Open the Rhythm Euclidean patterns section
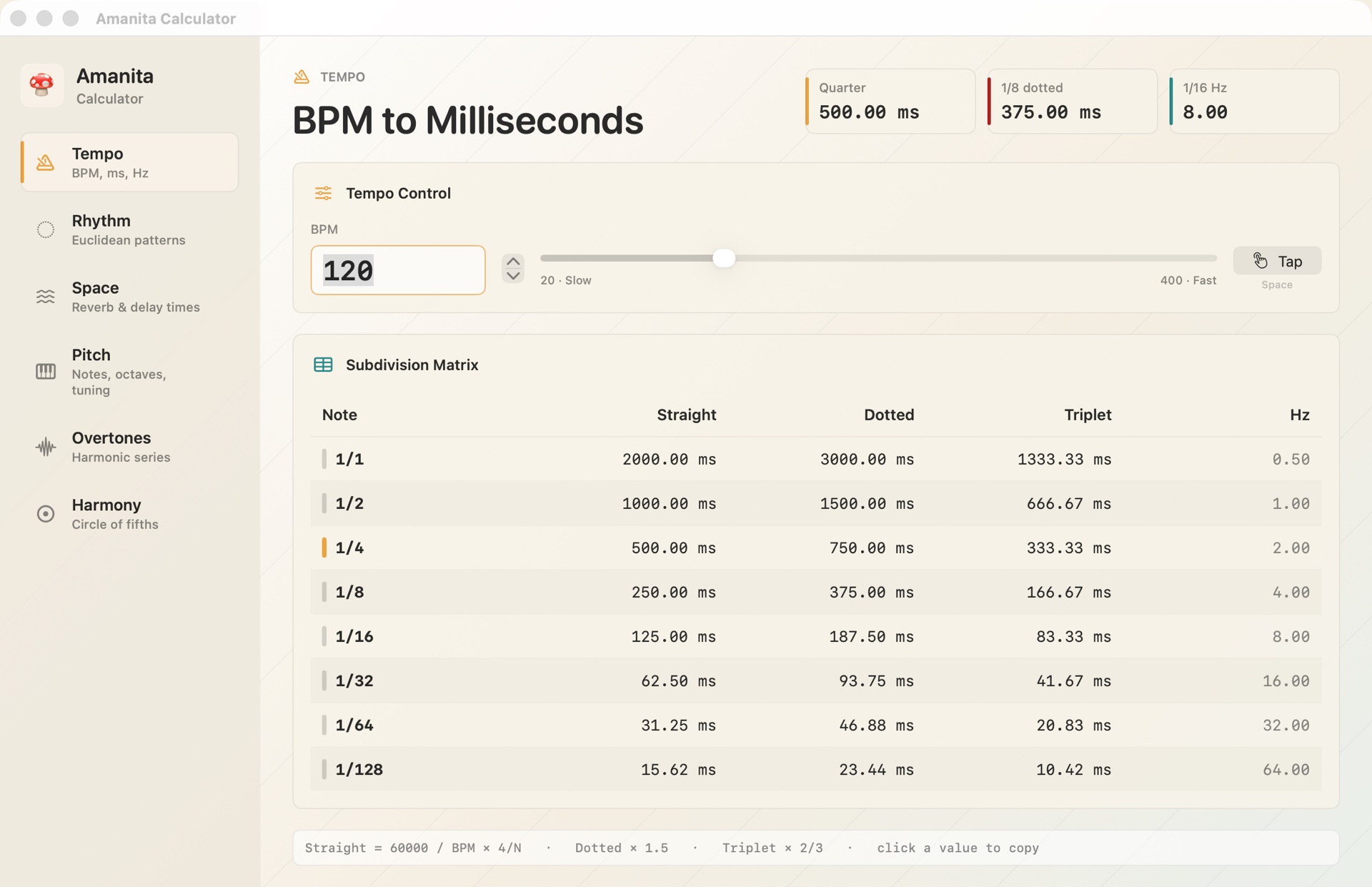Screen dimensions: 1372x887 (129, 229)
